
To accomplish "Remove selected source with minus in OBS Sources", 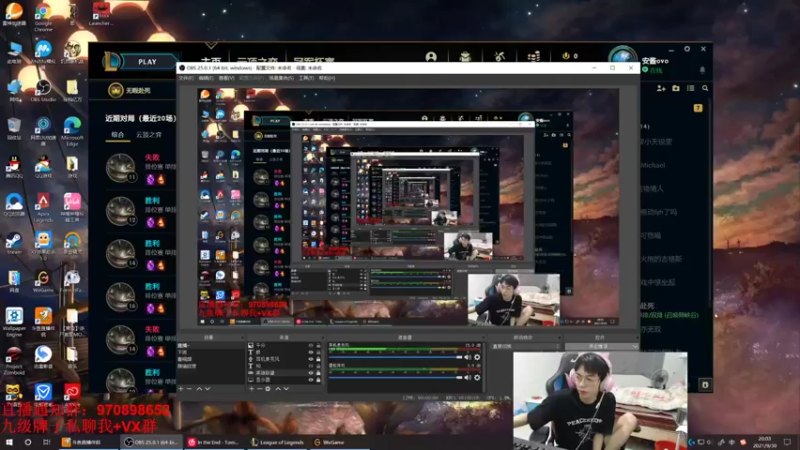I will tap(260, 389).
